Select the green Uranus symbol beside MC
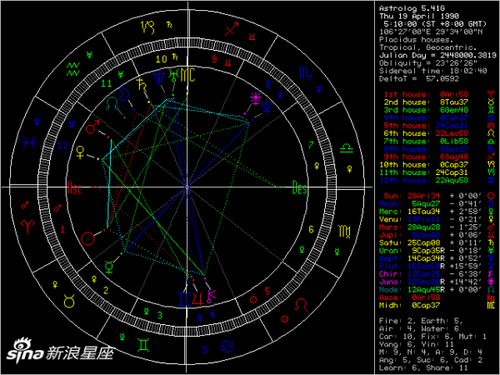The image size is (500, 375). 174,75
